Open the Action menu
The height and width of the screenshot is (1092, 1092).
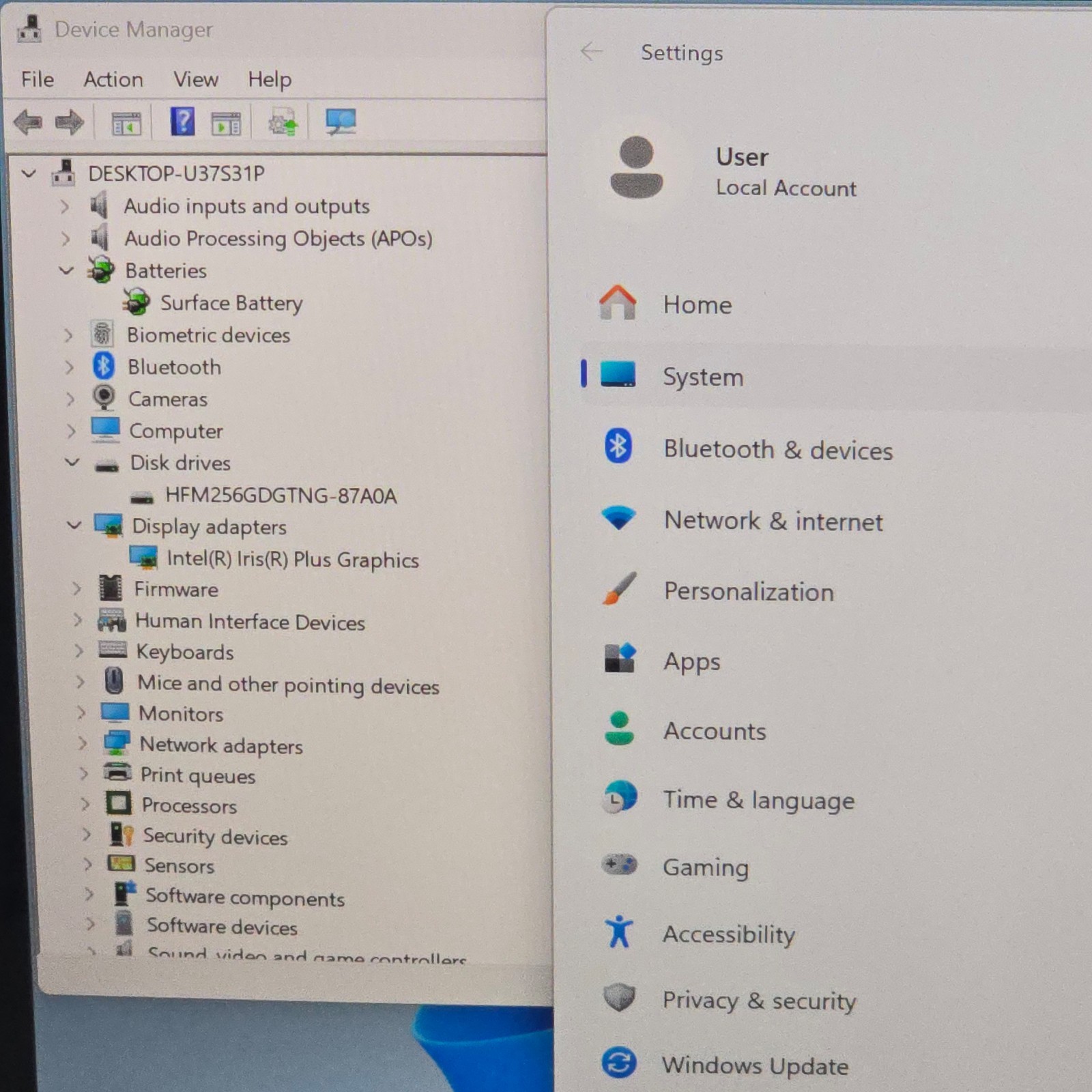(x=113, y=79)
